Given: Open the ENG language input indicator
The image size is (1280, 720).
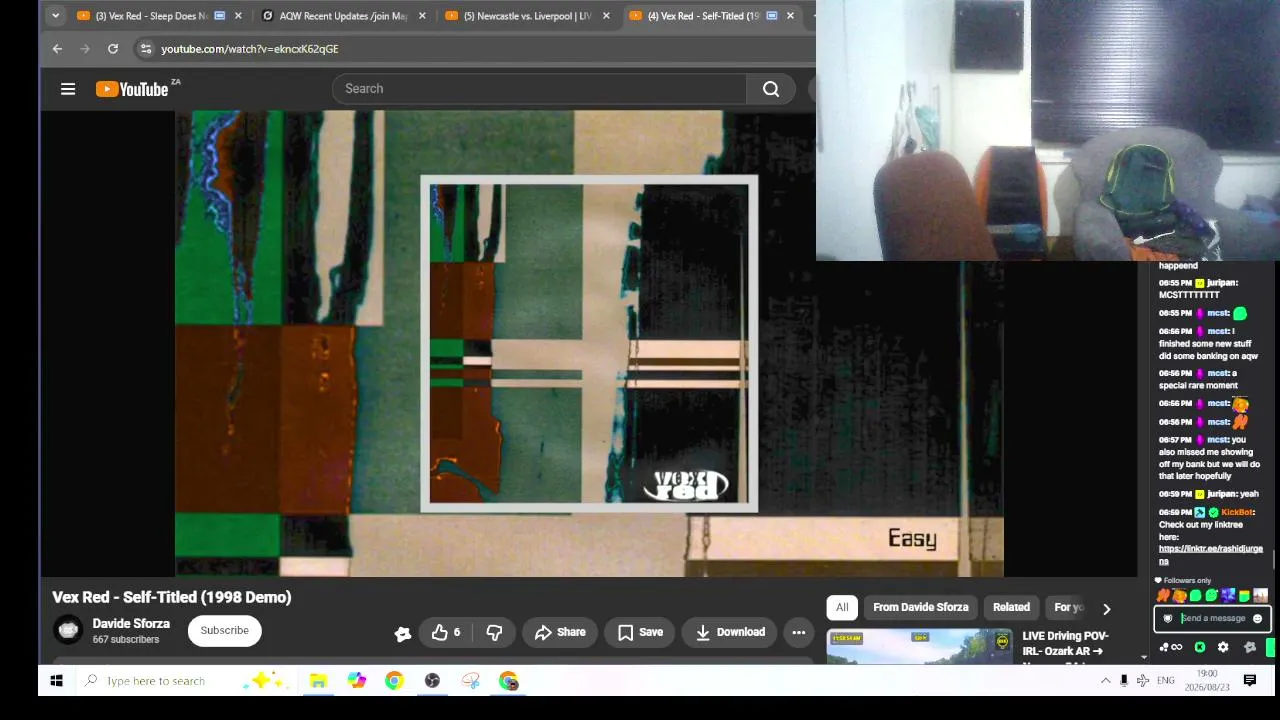Looking at the screenshot, I should tap(1166, 681).
